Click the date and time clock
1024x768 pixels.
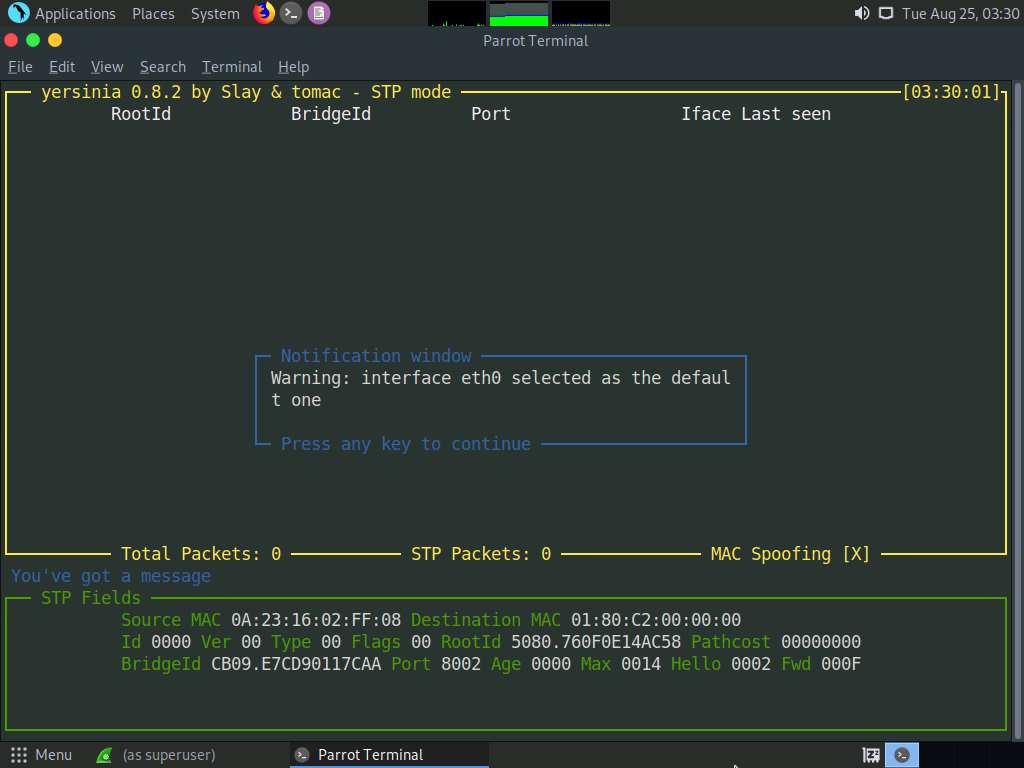pos(961,14)
